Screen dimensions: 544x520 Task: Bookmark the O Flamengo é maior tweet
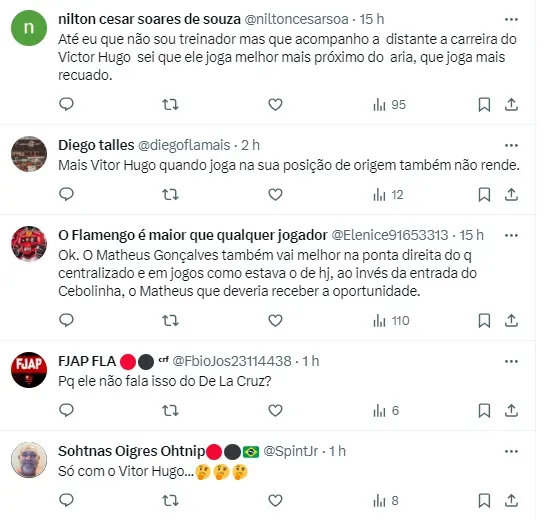tap(484, 321)
